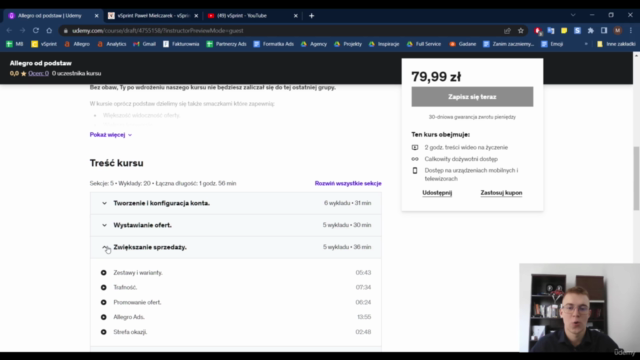Open the Full Service bookmark
This screenshot has width=640, height=360.
click(424, 44)
